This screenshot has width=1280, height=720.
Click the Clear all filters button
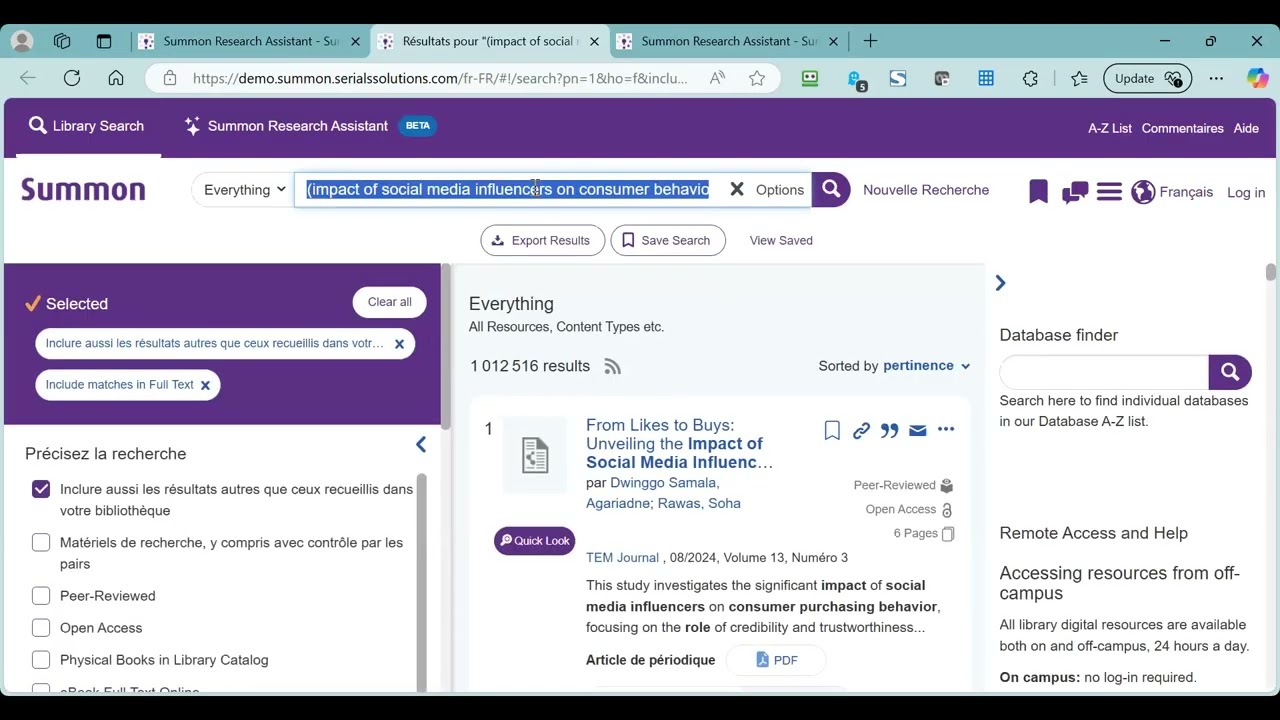[390, 302]
